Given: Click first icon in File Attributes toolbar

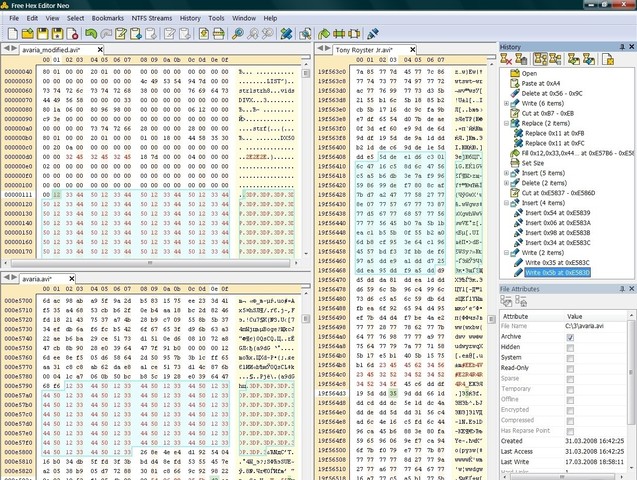Looking at the screenshot, I should pyautogui.click(x=506, y=301).
